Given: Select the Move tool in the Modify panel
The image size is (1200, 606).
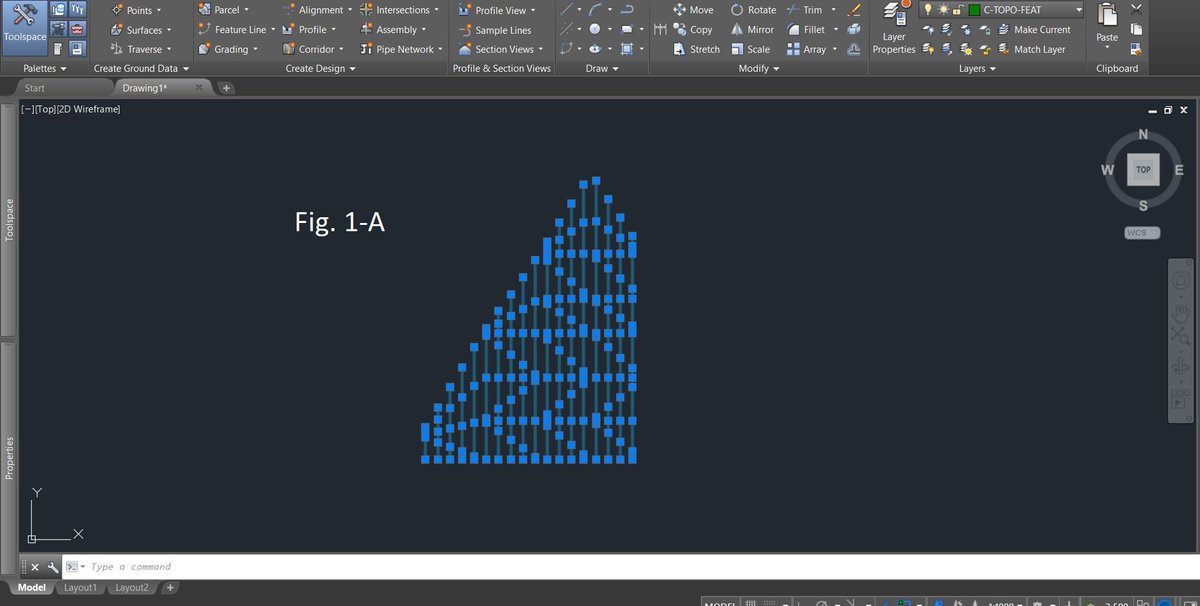Looking at the screenshot, I should click(693, 9).
